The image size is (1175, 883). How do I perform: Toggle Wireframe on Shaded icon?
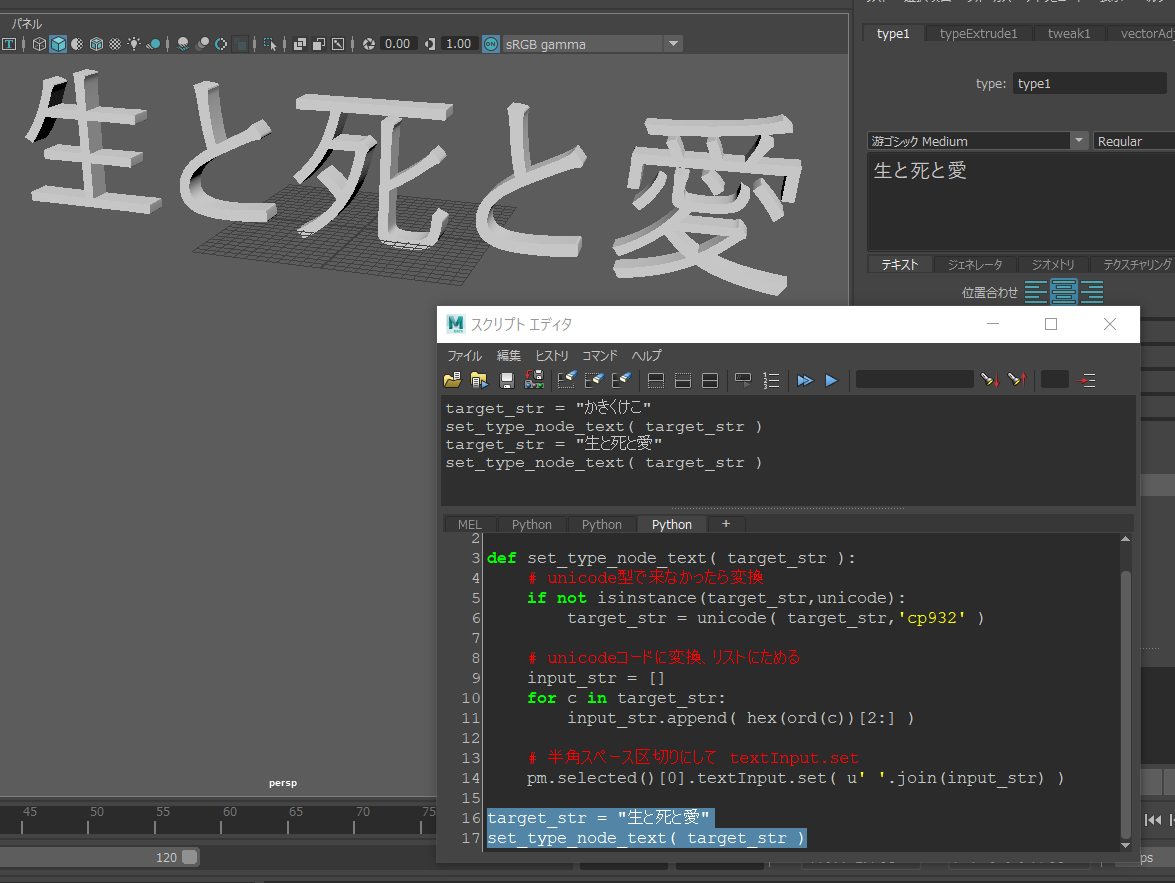tap(96, 44)
